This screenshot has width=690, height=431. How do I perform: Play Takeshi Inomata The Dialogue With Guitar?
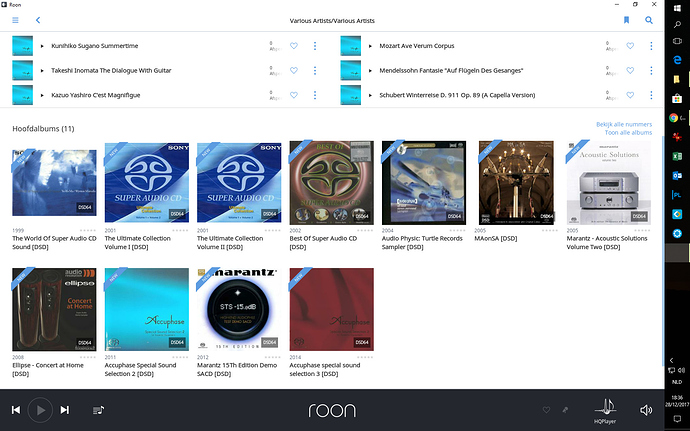point(42,70)
